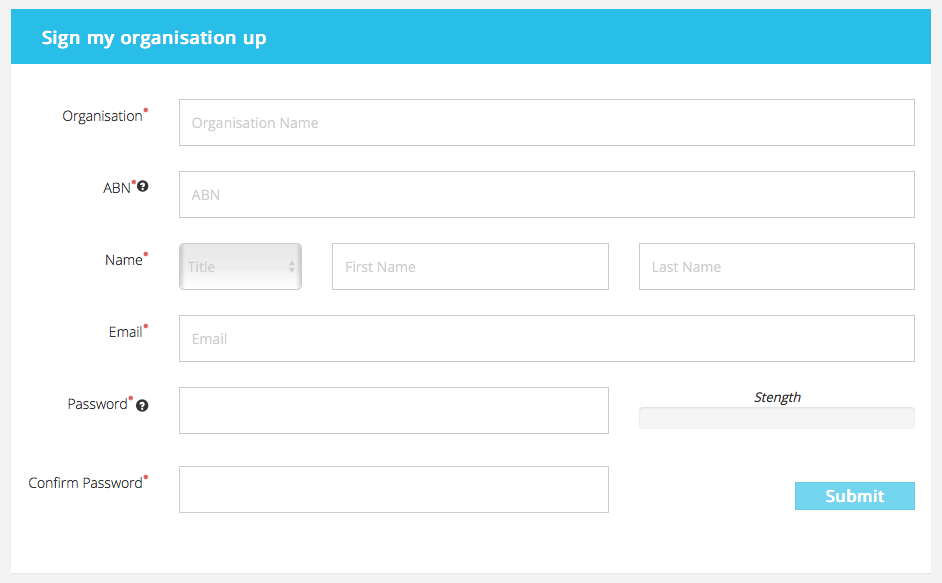
Task: Click the Organisation field label
Action: tap(103, 116)
